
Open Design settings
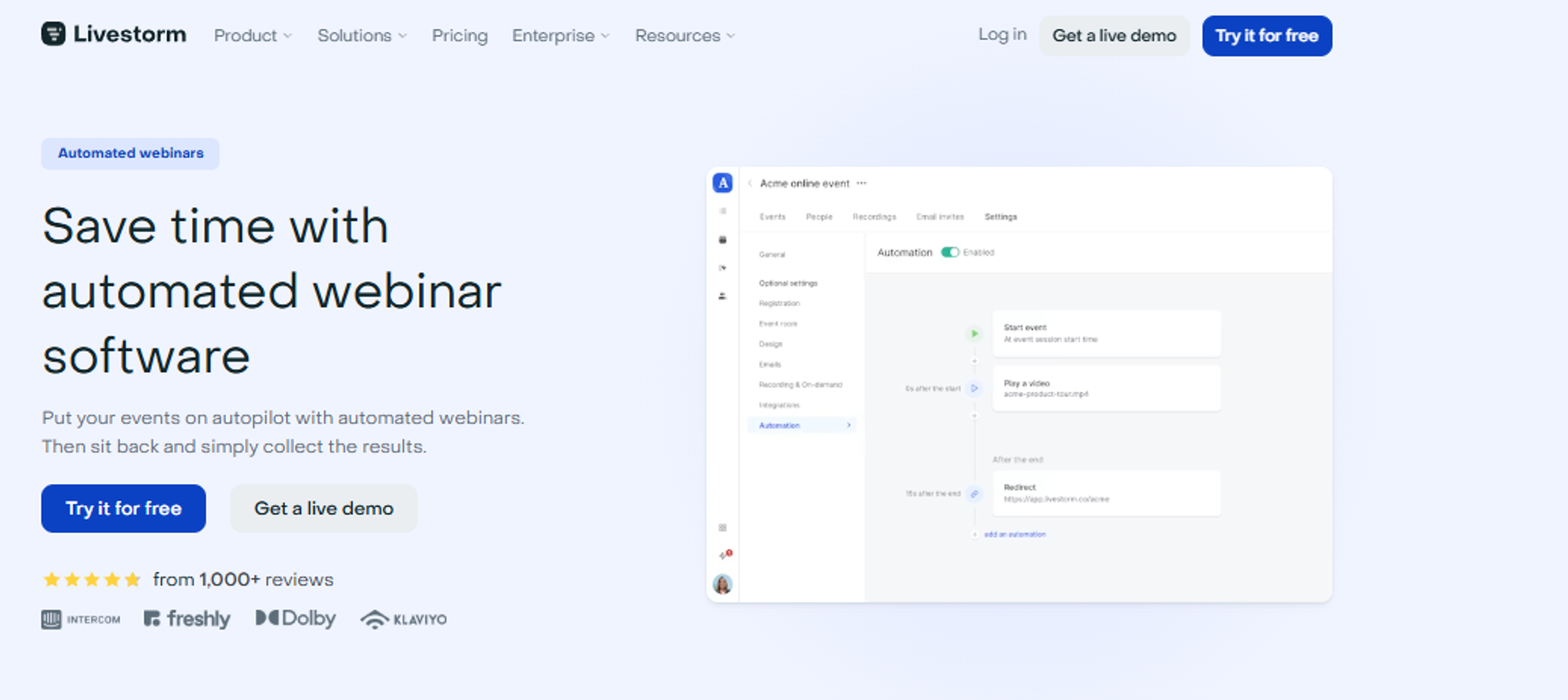[770, 344]
